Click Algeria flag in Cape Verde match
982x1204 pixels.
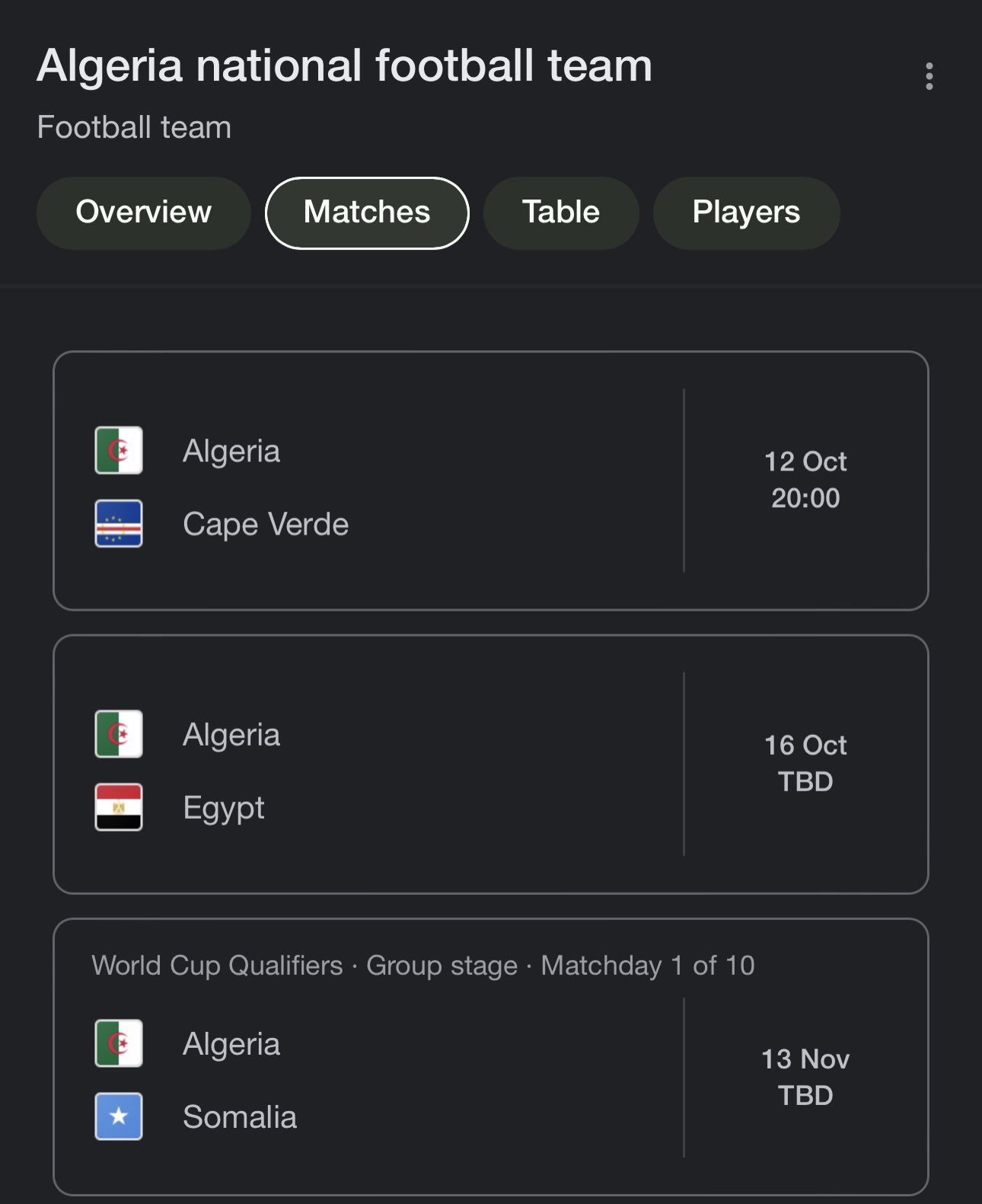coord(119,450)
